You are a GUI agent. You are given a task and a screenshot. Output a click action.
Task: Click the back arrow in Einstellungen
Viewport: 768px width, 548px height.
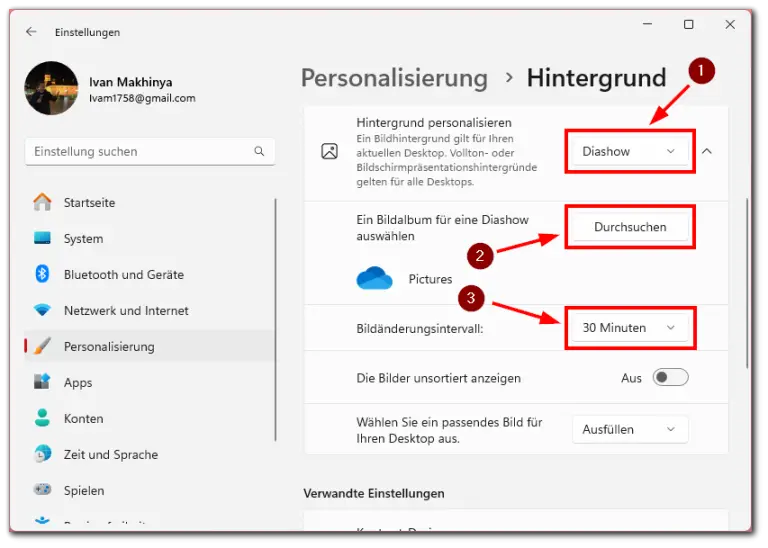coord(31,32)
